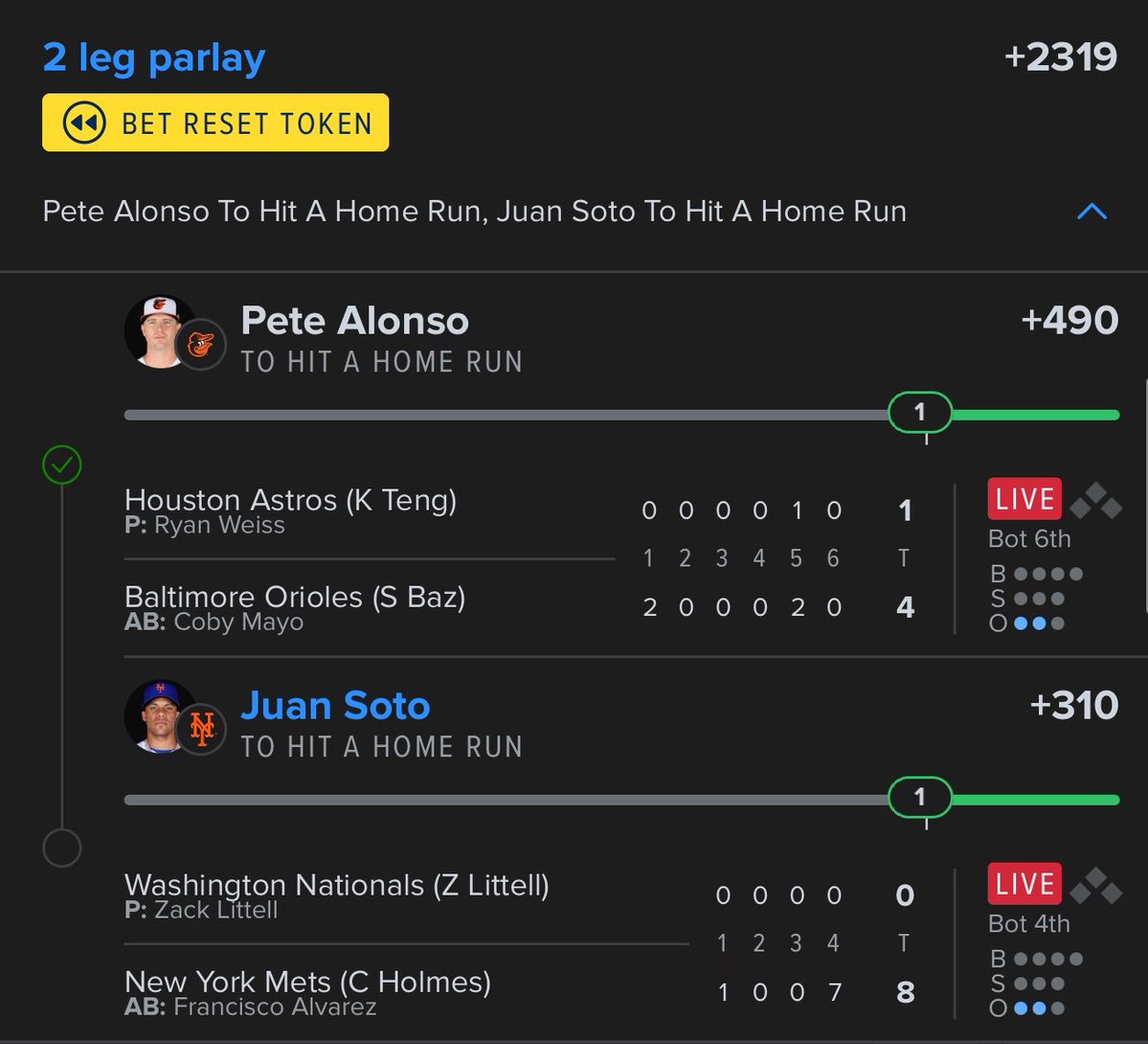Select the +2319 parlay odds
Screen dimensions: 1148x1044
(x=1060, y=57)
